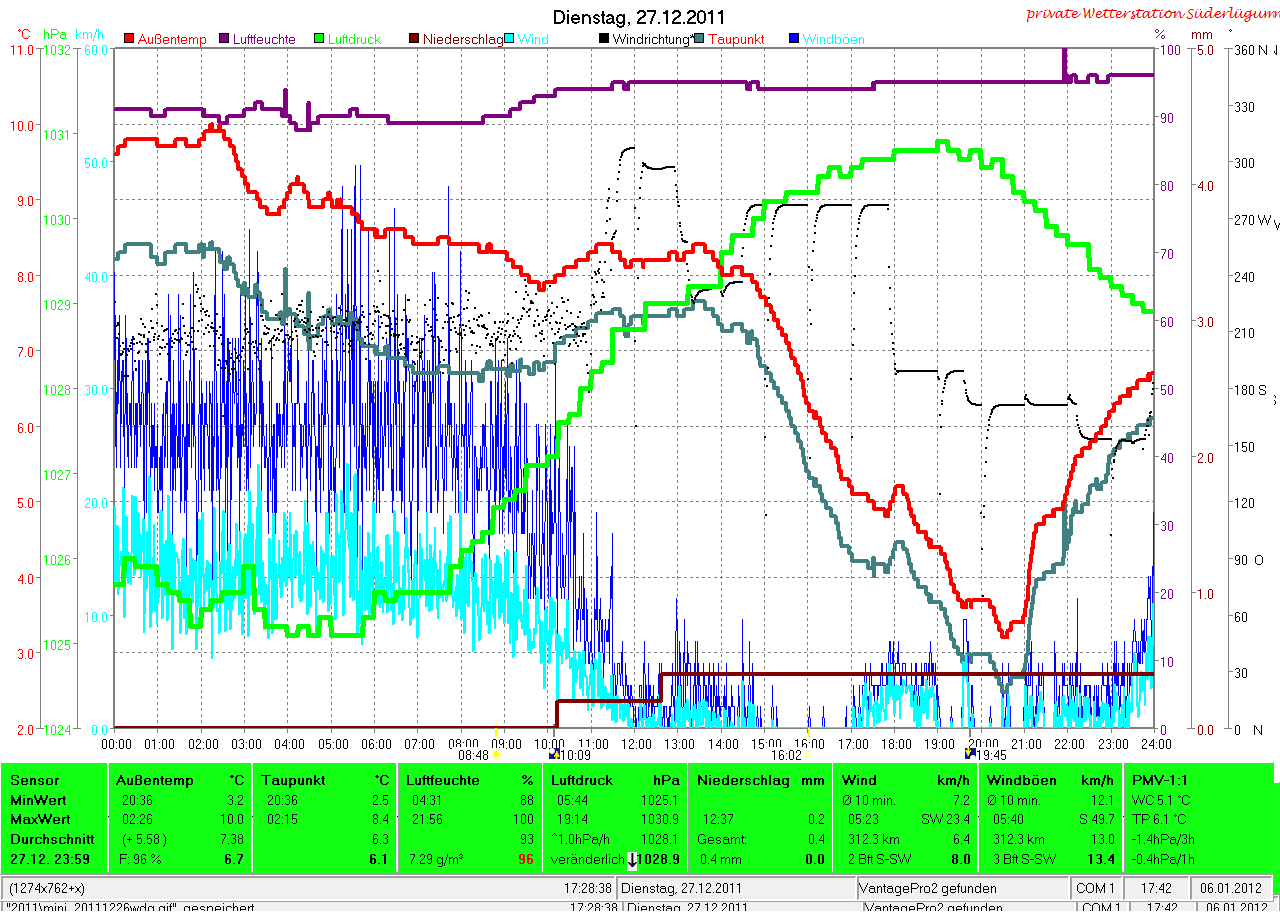This screenshot has width=1280, height=912.
Task: Click the dark red Niederschlag legend square
Action: pyautogui.click(x=415, y=39)
